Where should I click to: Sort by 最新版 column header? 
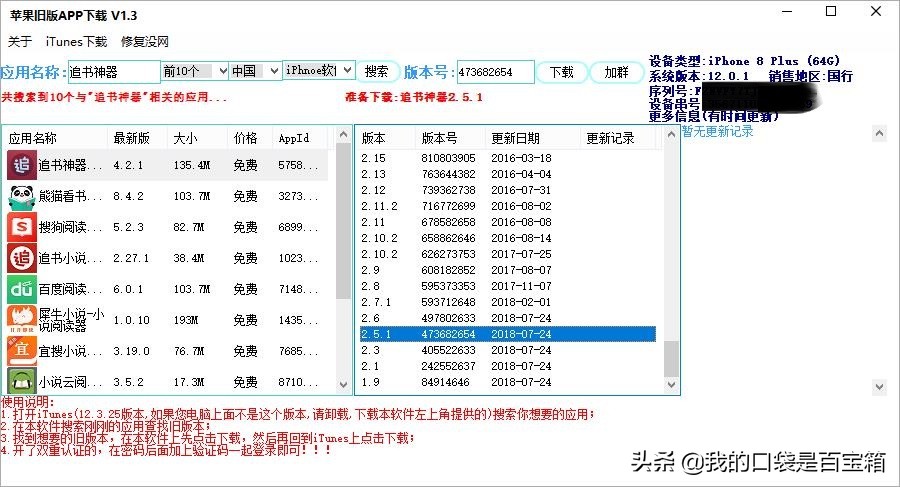pyautogui.click(x=137, y=138)
